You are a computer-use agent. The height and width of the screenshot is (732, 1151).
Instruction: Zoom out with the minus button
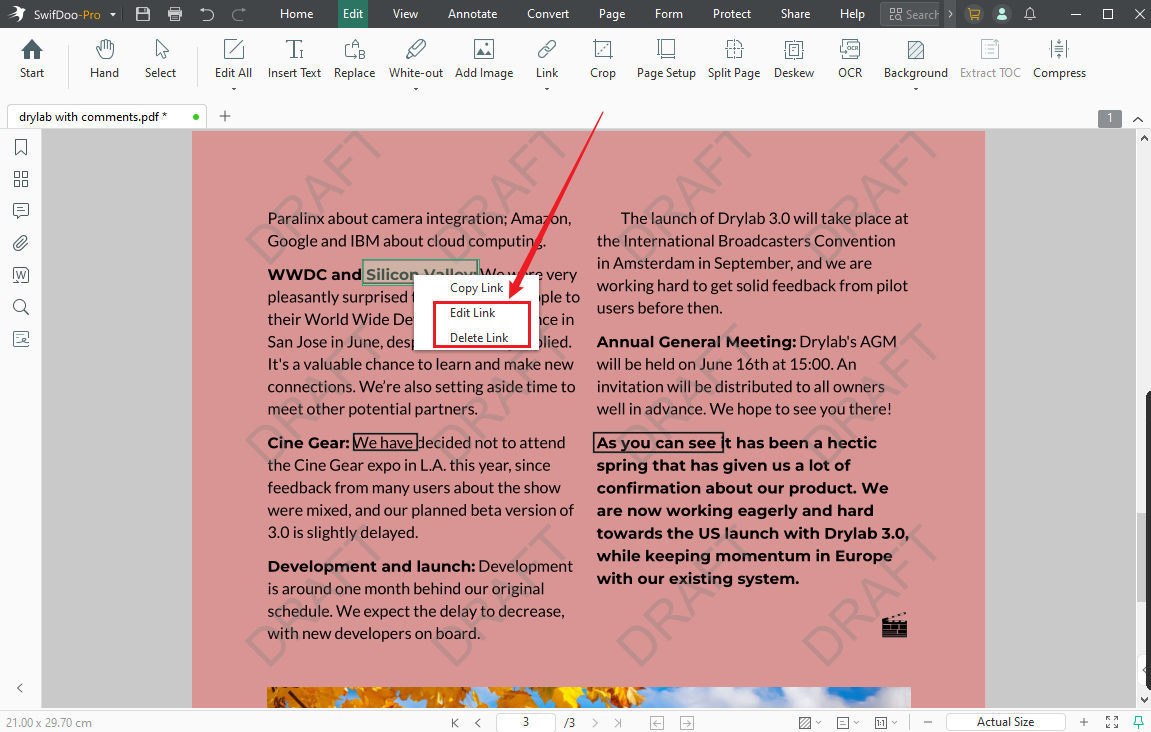(928, 722)
